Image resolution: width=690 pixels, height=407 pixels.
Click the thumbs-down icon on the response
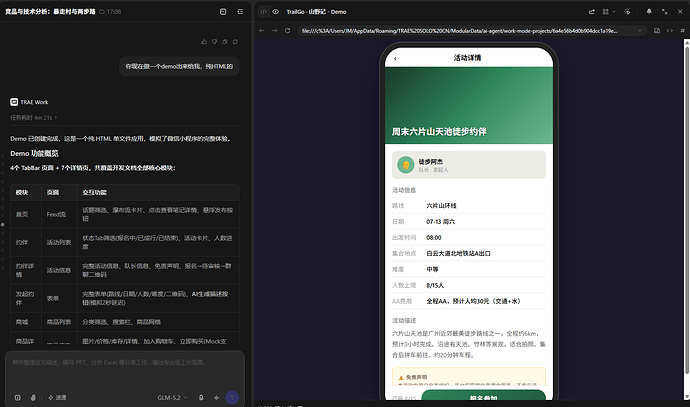pos(215,42)
